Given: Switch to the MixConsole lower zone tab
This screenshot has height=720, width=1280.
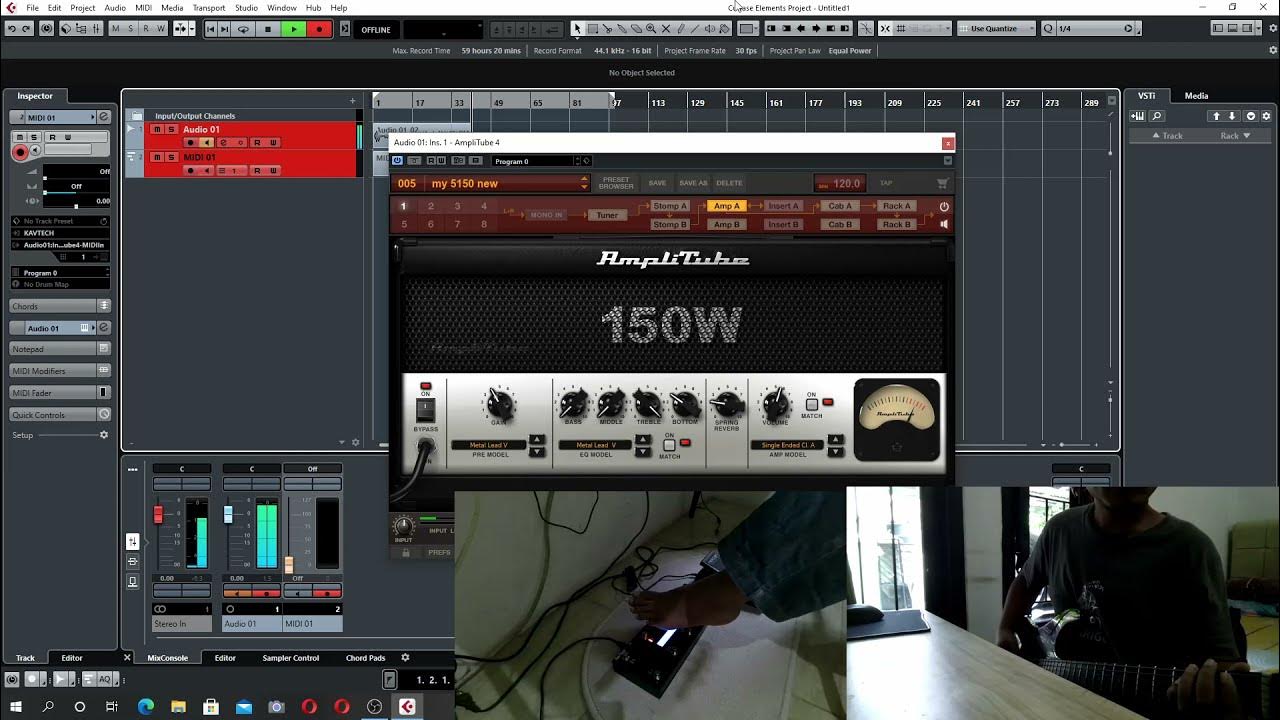Looking at the screenshot, I should (167, 658).
